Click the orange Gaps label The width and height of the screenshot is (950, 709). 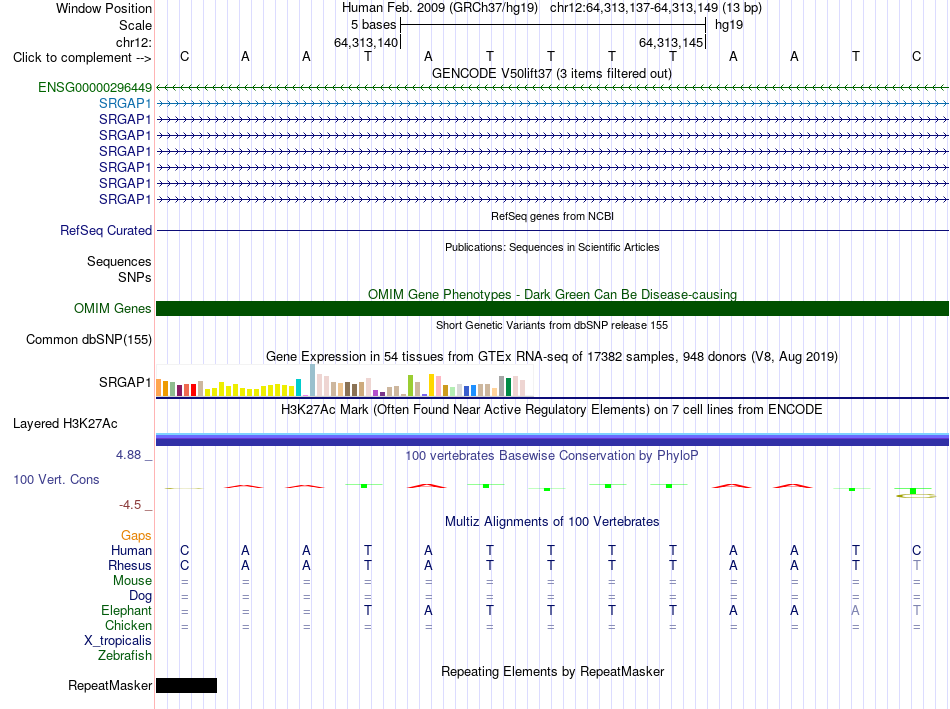click(136, 536)
